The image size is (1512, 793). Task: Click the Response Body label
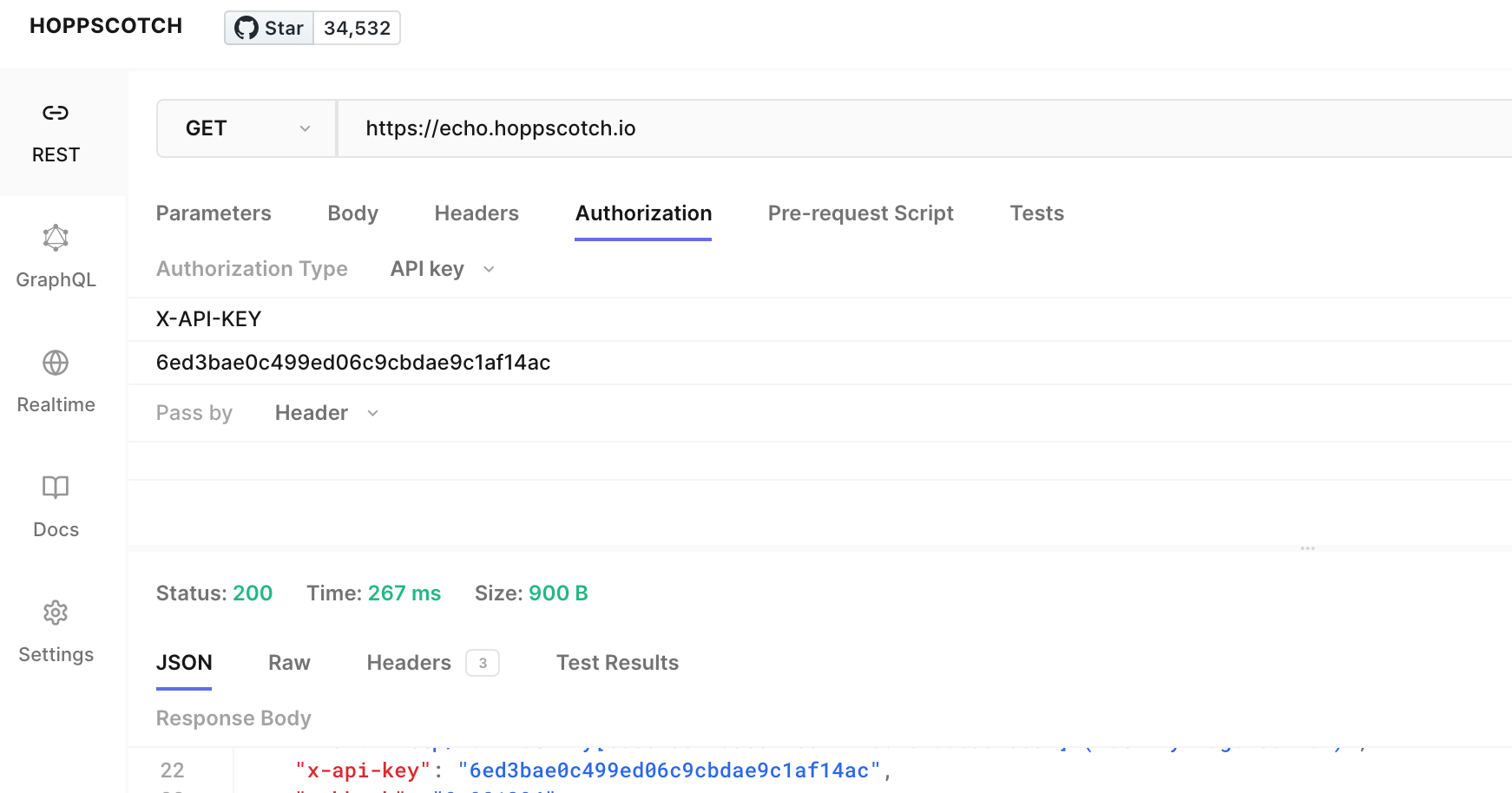click(x=233, y=718)
